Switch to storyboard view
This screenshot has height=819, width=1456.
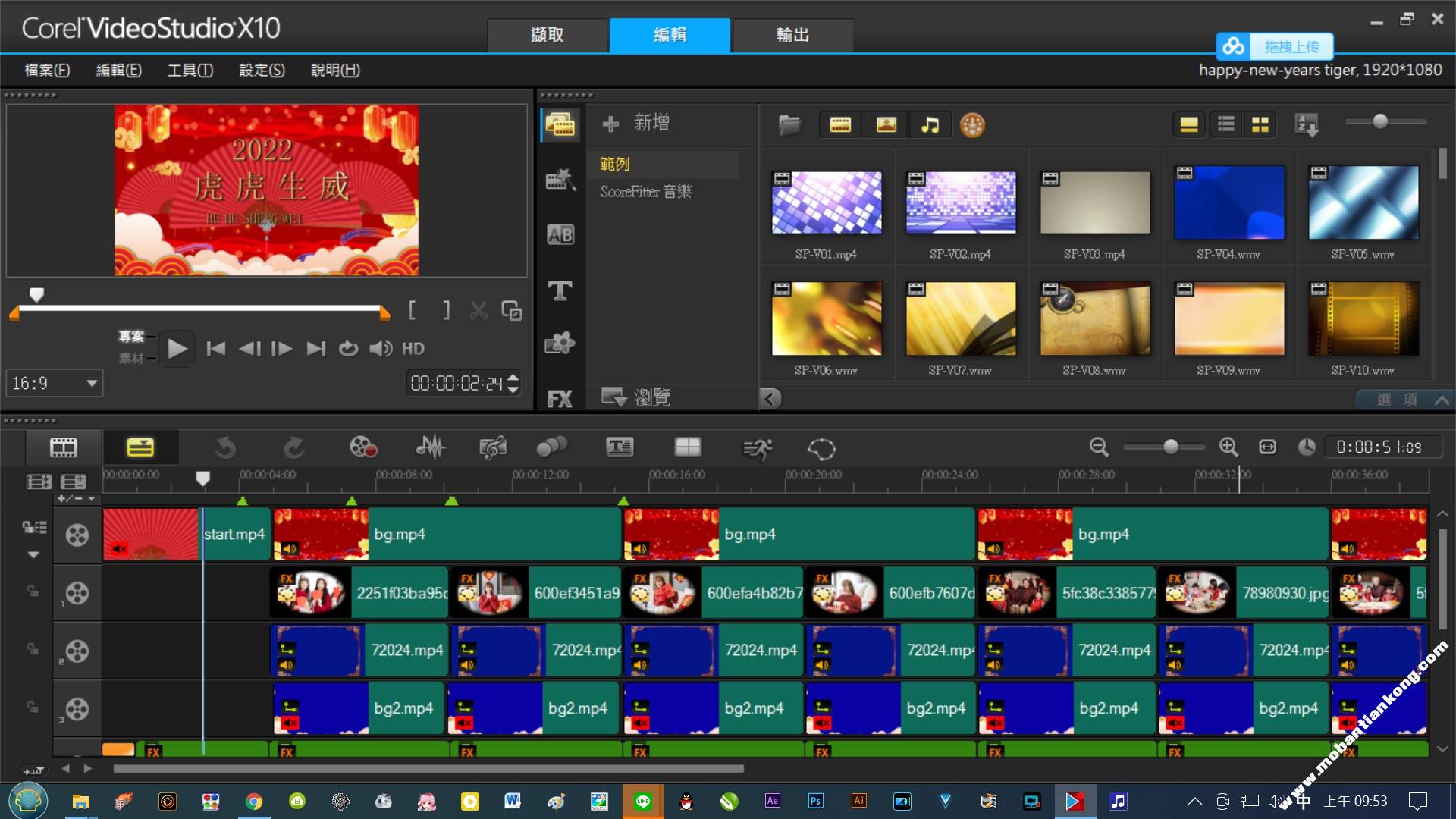coord(64,447)
